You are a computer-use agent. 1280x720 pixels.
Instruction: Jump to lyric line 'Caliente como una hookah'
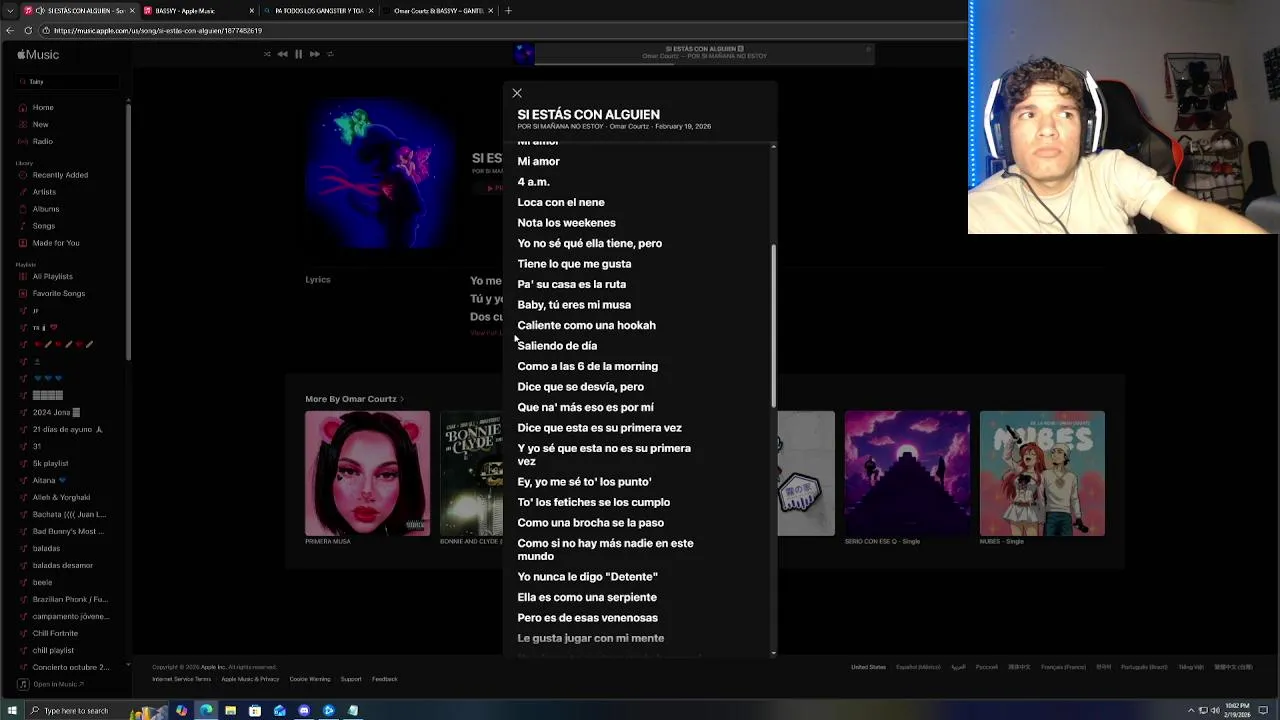point(586,325)
